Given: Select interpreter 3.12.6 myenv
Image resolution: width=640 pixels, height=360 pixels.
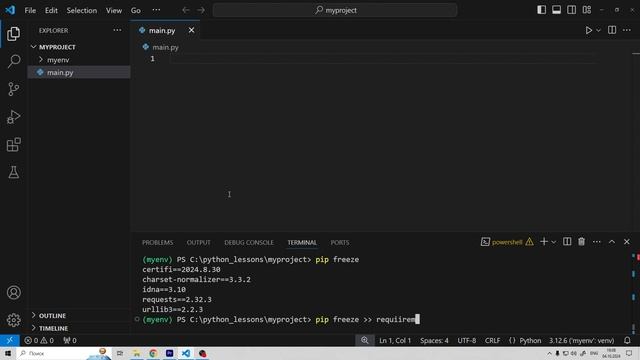Looking at the screenshot, I should [x=581, y=340].
